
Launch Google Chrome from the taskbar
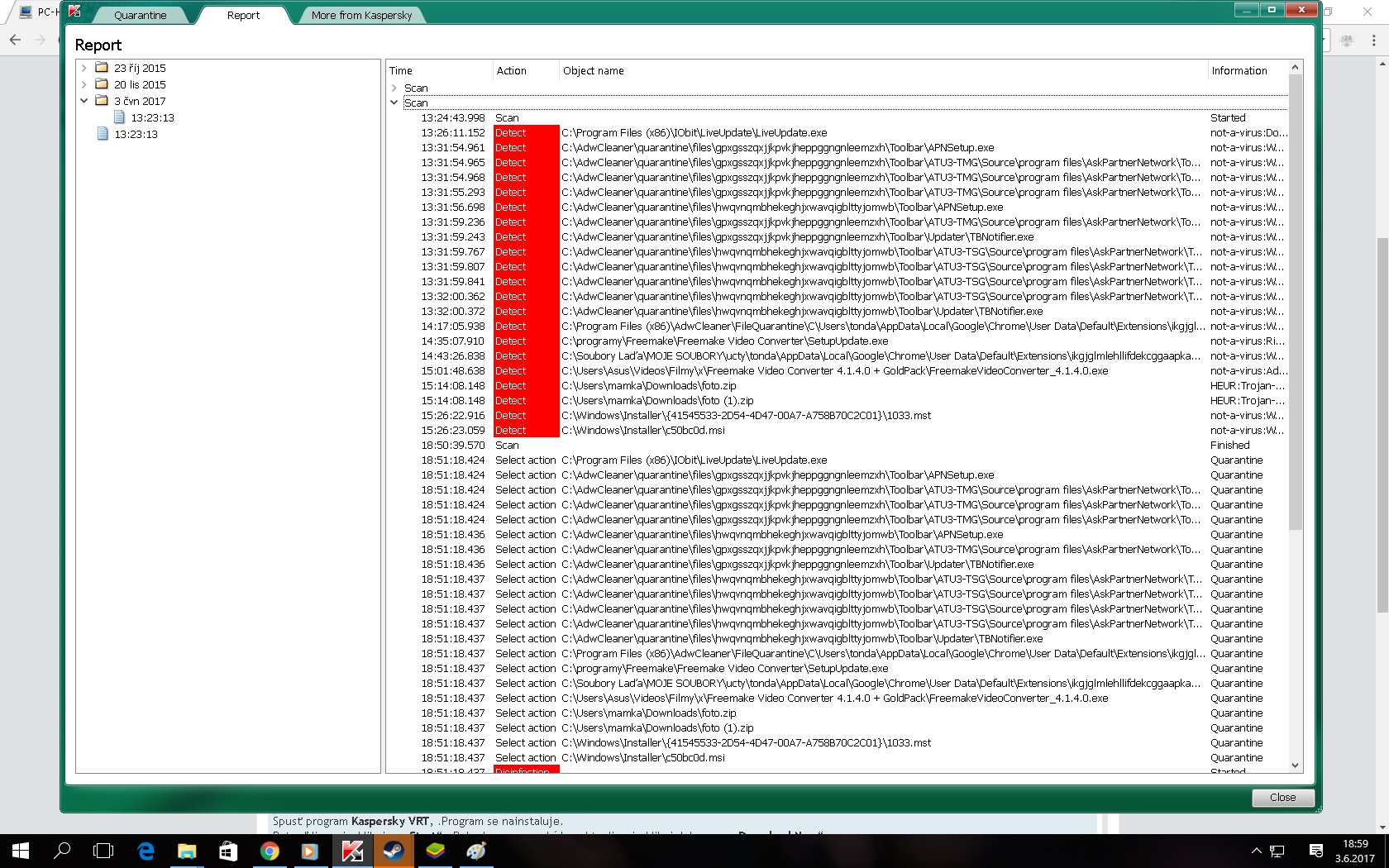270,851
